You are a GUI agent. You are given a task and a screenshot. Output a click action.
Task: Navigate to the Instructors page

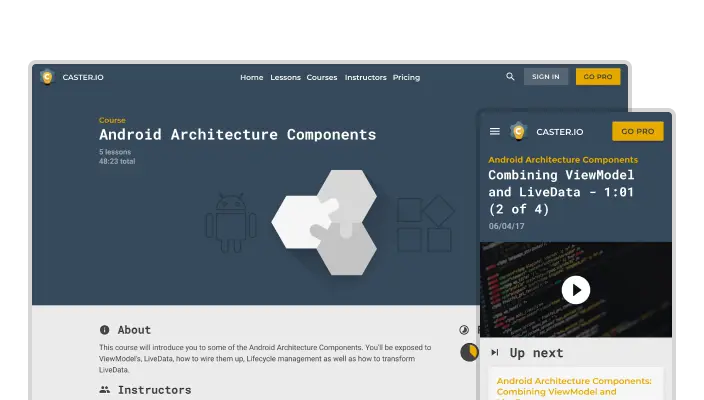[x=365, y=77]
